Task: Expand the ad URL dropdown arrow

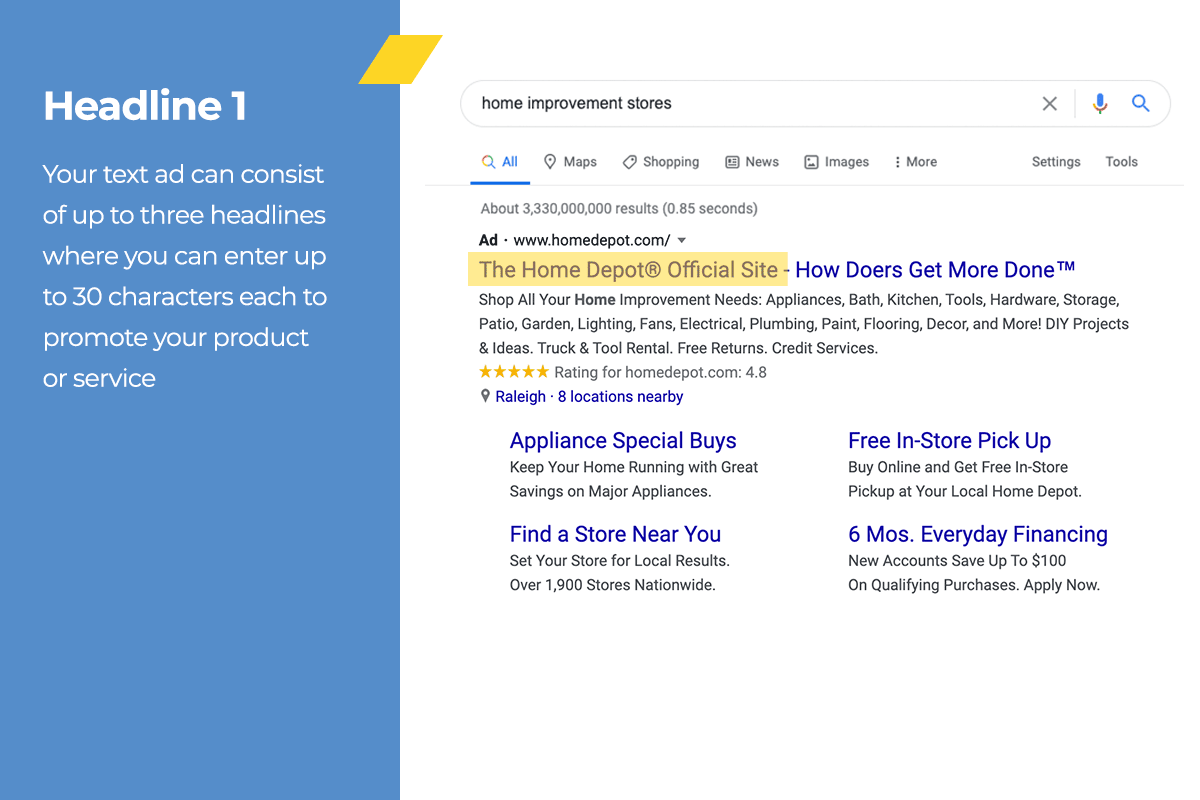Action: coord(682,241)
